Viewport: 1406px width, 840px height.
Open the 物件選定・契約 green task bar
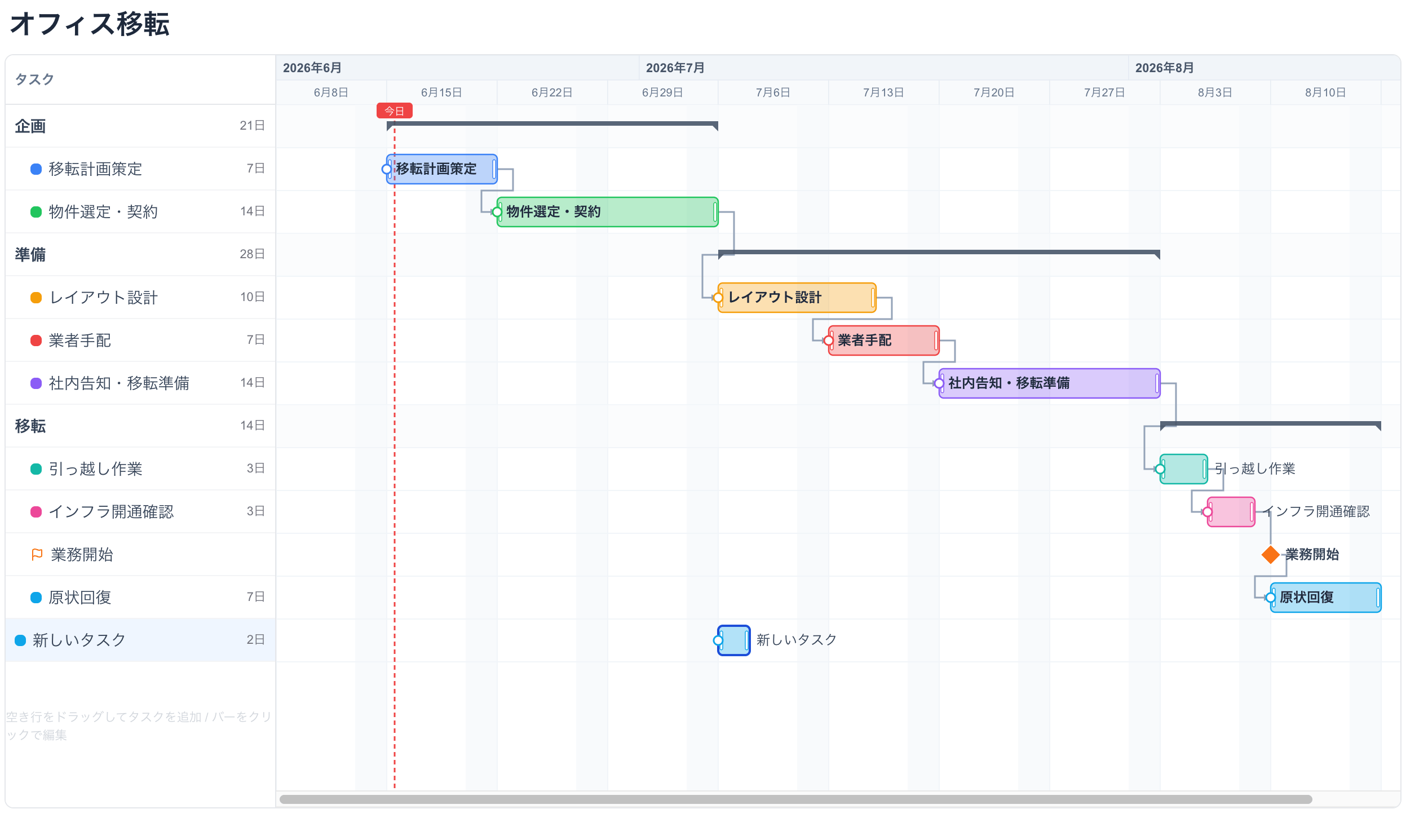607,213
